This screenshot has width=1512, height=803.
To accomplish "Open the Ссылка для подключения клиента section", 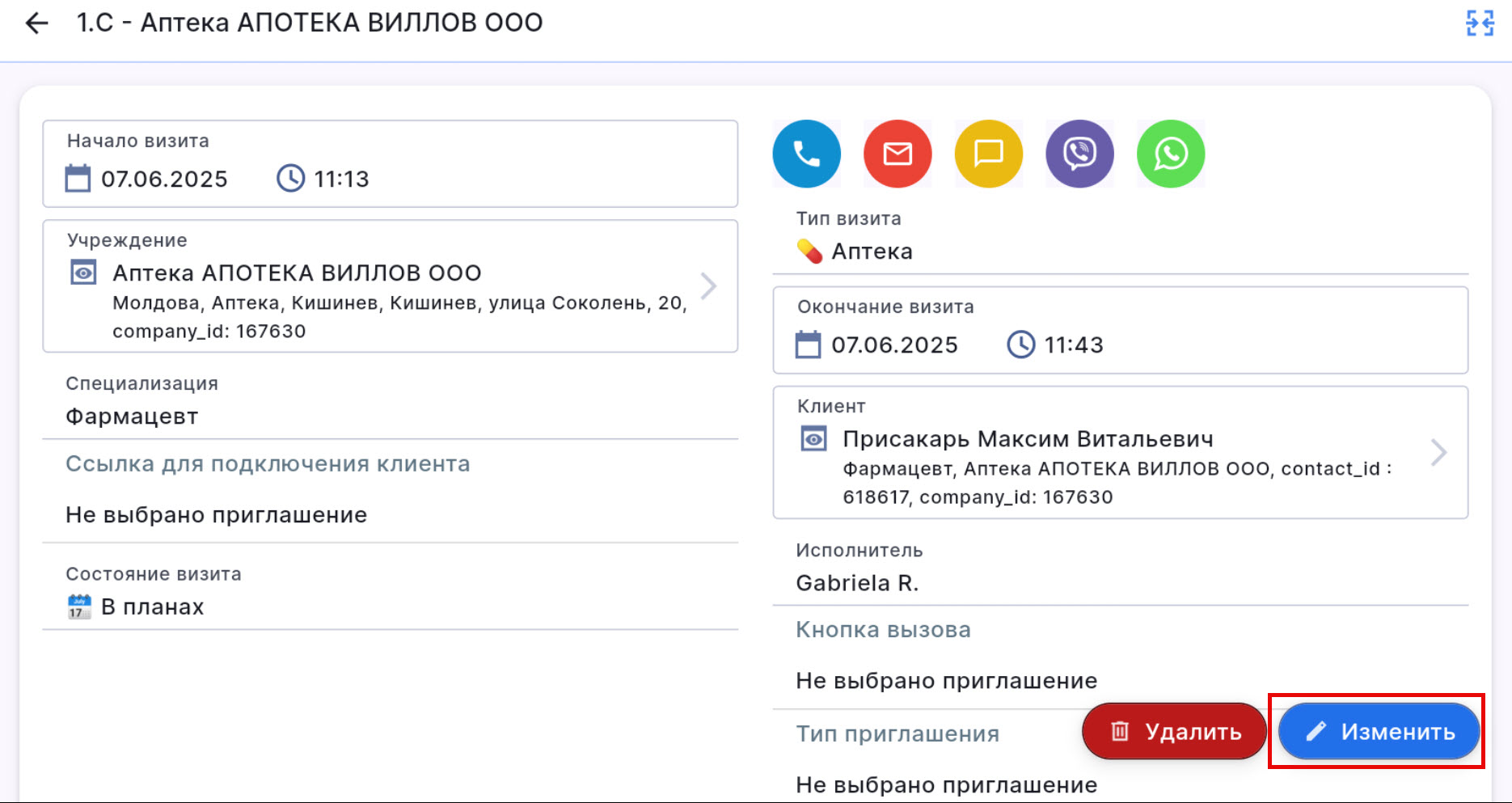I will coord(267,463).
